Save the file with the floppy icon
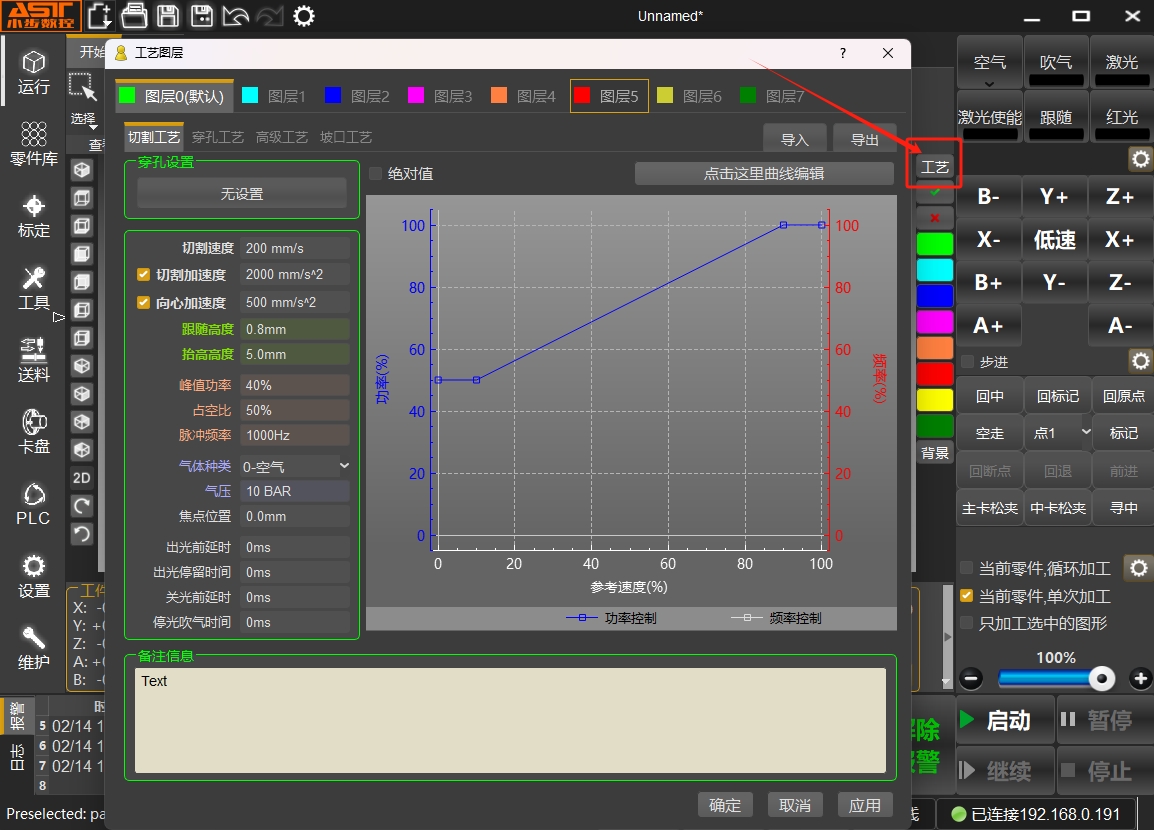This screenshot has height=830, width=1154. (168, 15)
